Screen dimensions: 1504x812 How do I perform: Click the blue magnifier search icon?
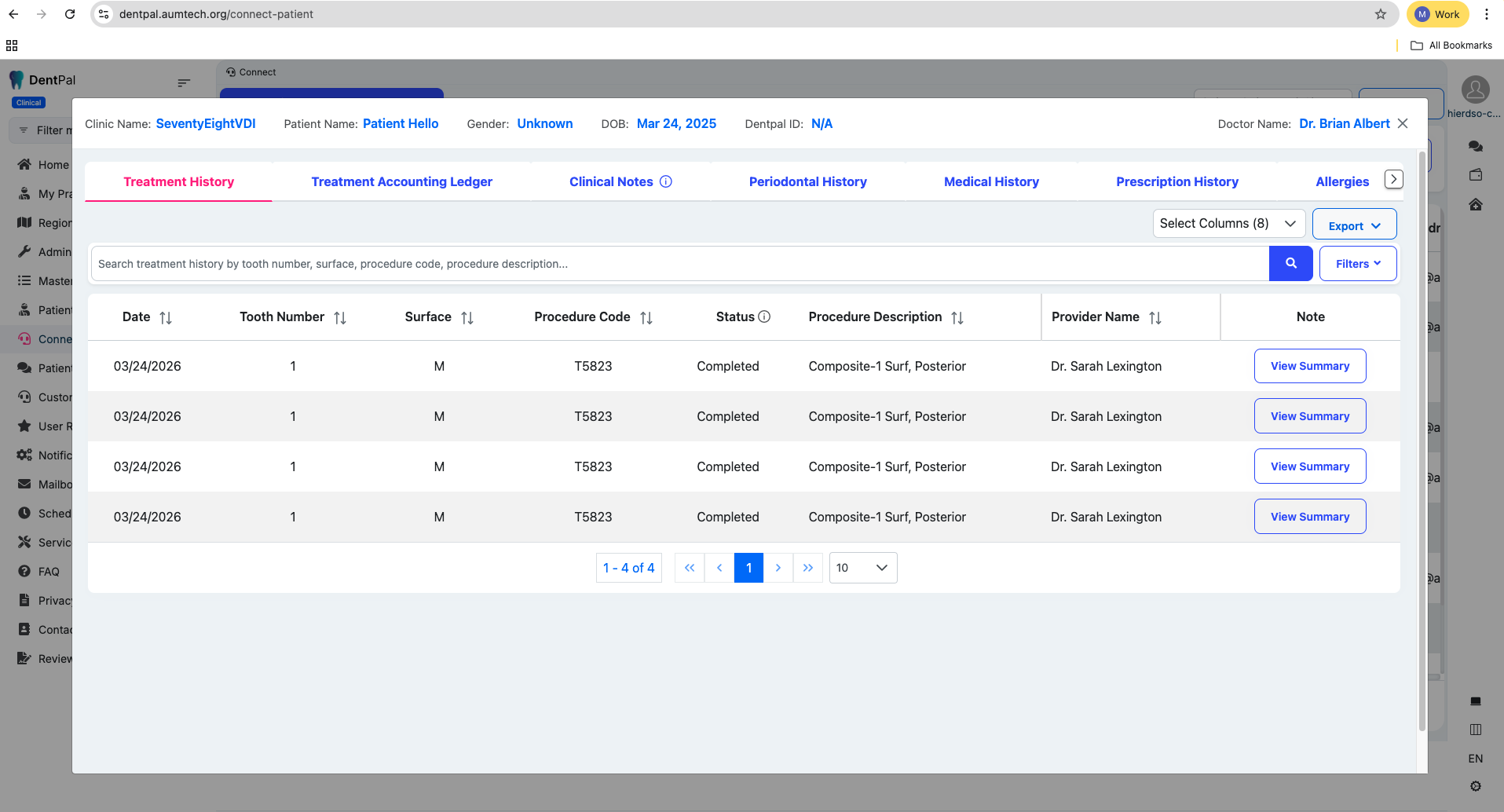click(1290, 264)
